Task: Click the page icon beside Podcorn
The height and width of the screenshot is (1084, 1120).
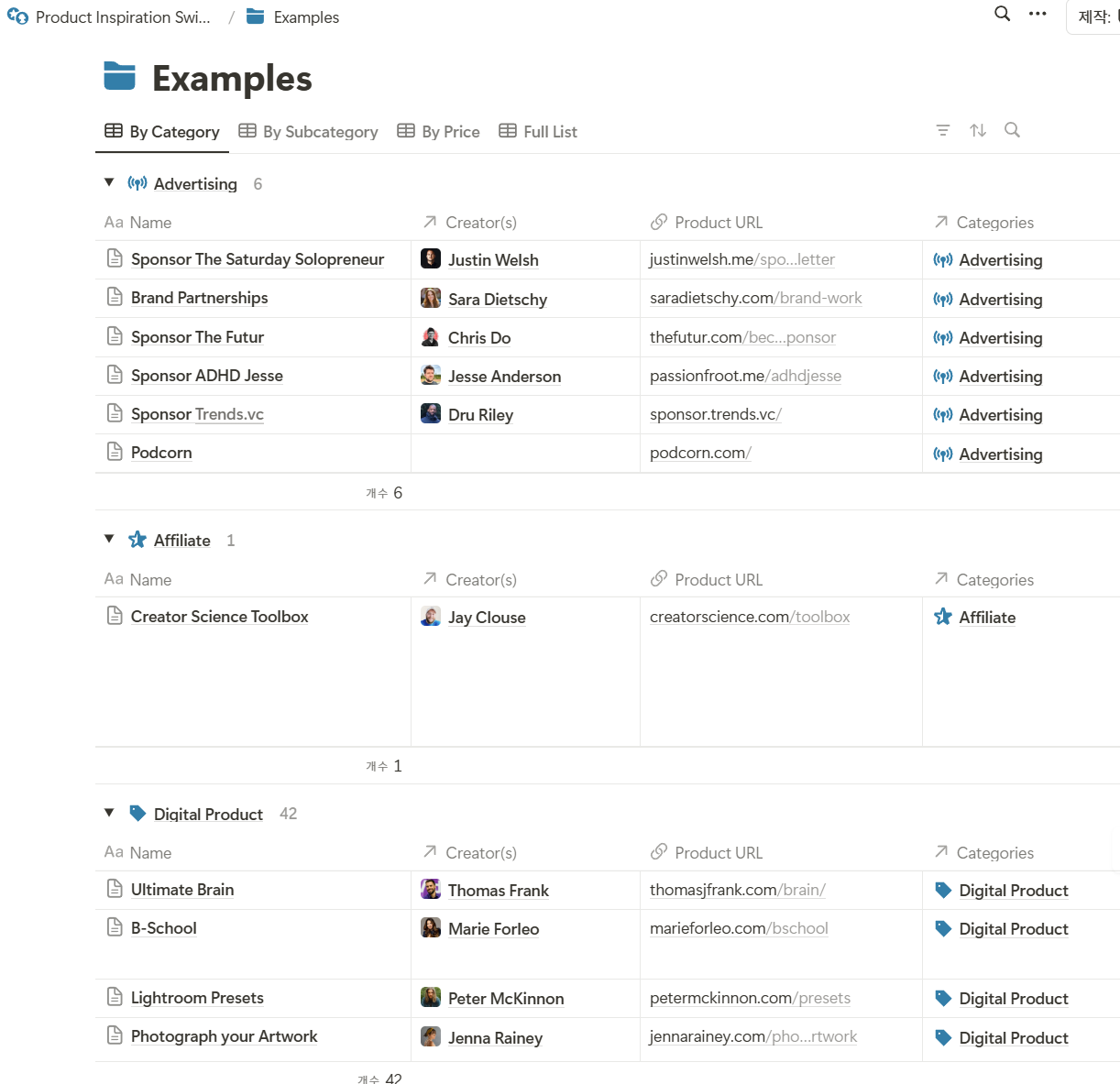Action: [x=115, y=452]
